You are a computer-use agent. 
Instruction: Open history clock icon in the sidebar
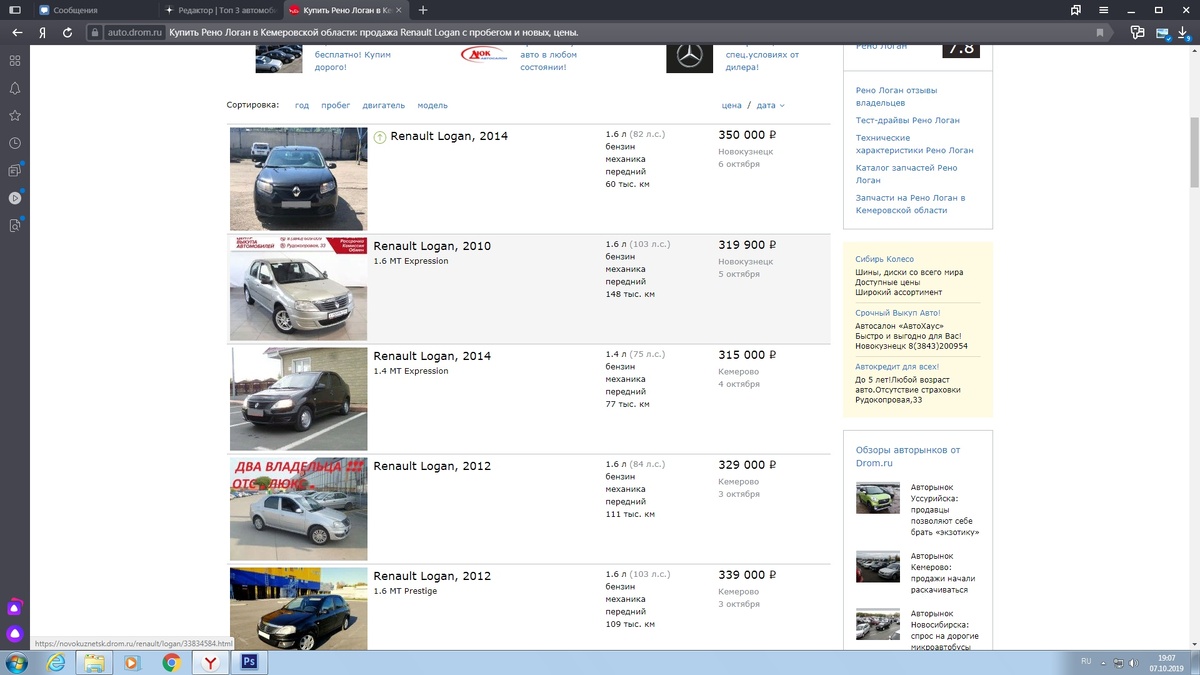15,143
